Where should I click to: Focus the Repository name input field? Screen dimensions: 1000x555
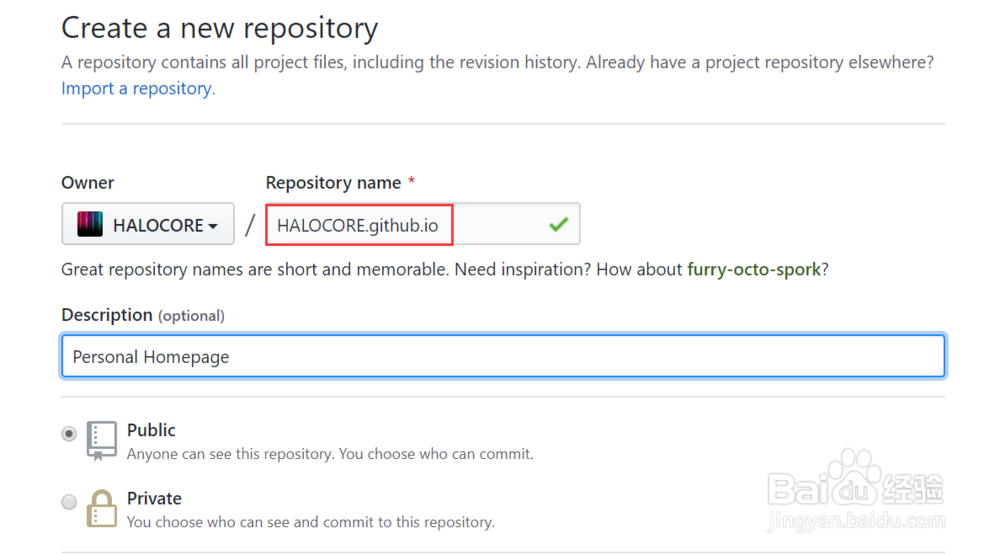[423, 224]
